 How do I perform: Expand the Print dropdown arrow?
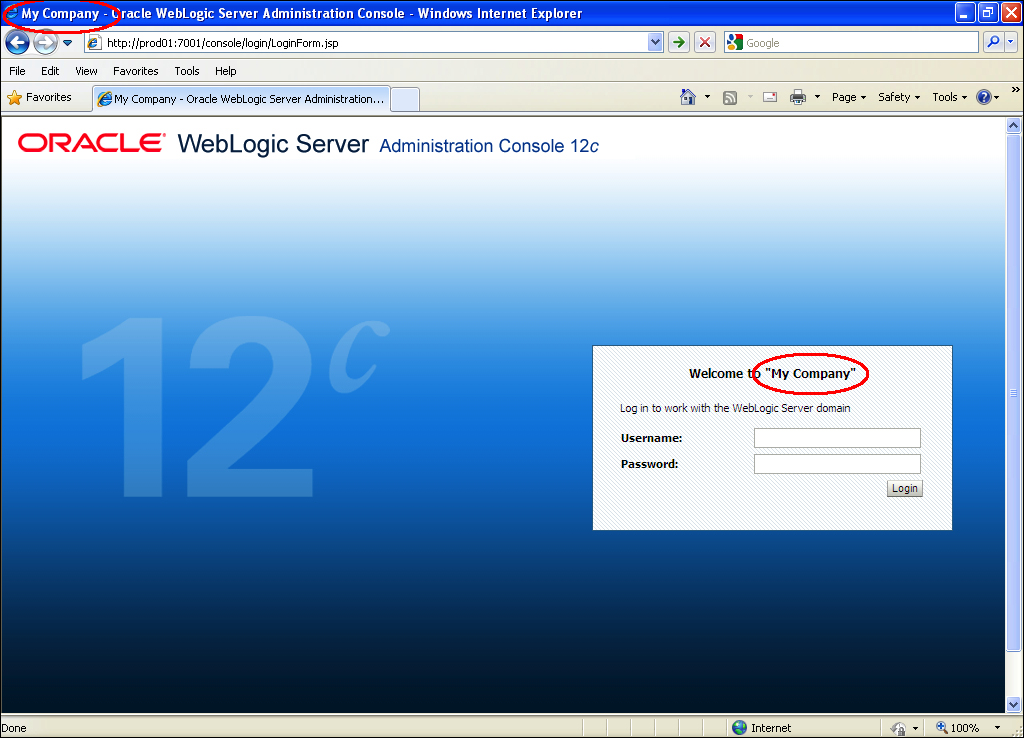[x=817, y=97]
